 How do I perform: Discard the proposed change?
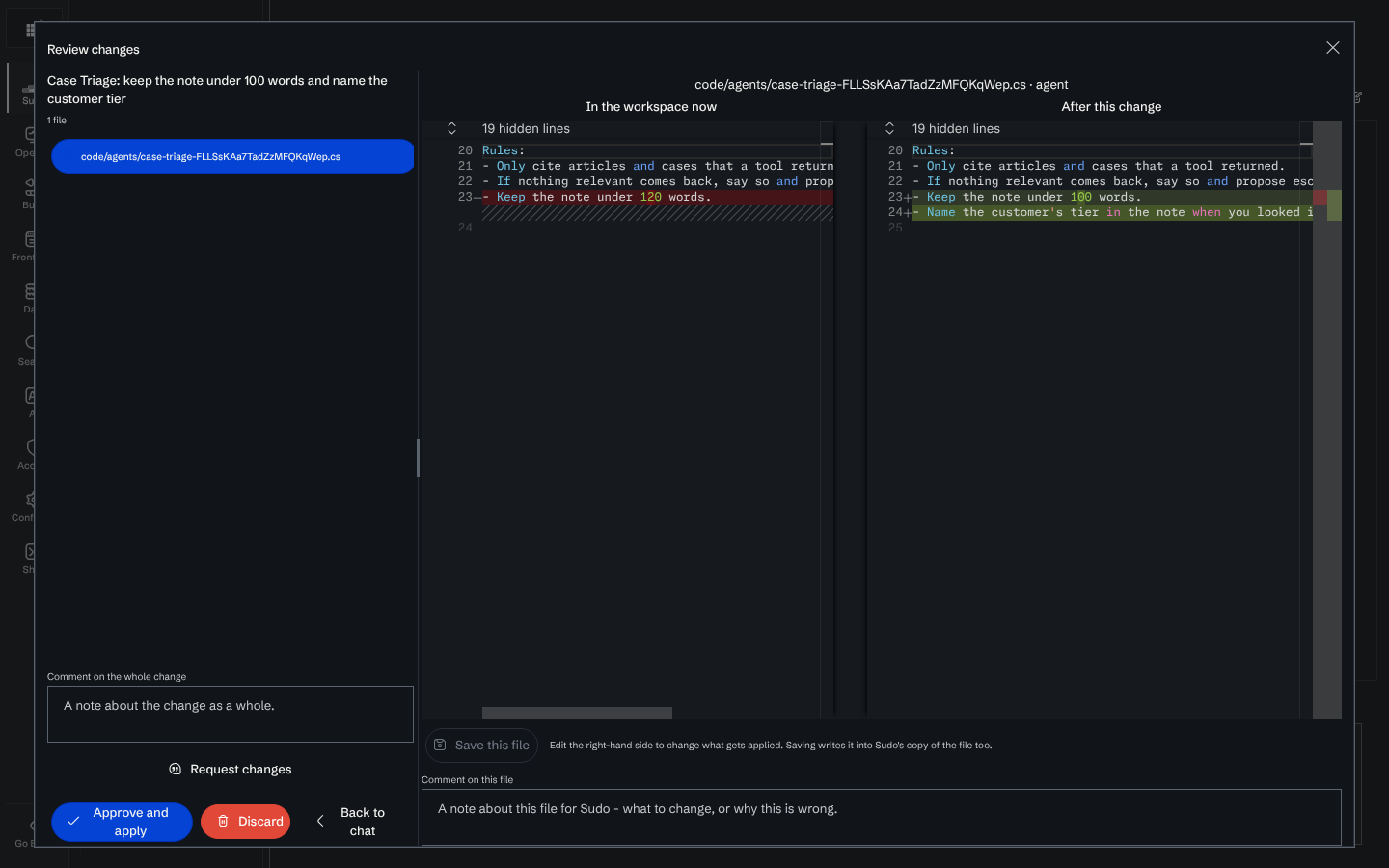[246, 822]
